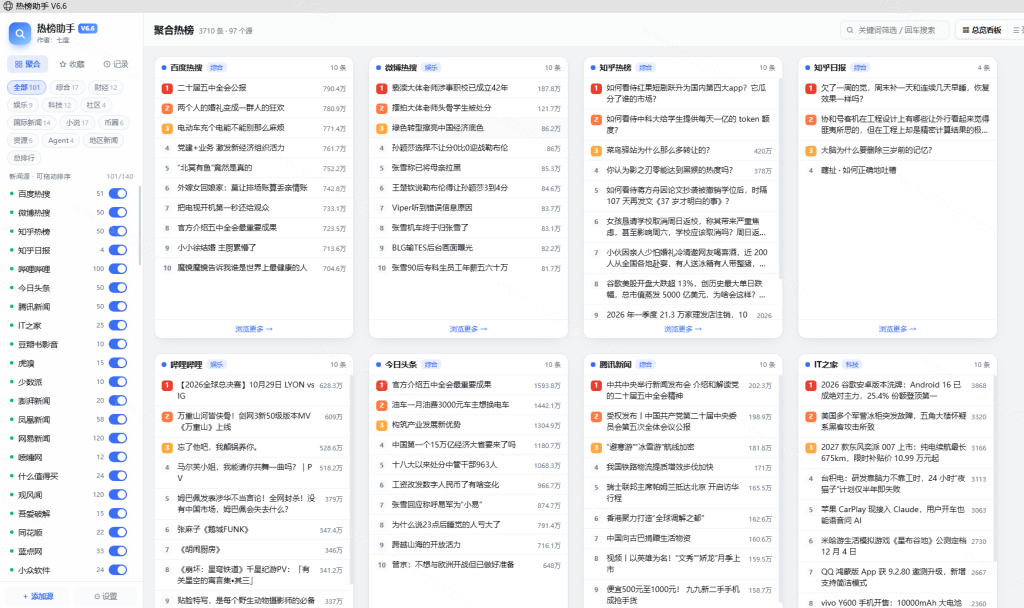The image size is (1024, 608).
Task: Disable the 微博热搜 source switch
Action: (118, 212)
